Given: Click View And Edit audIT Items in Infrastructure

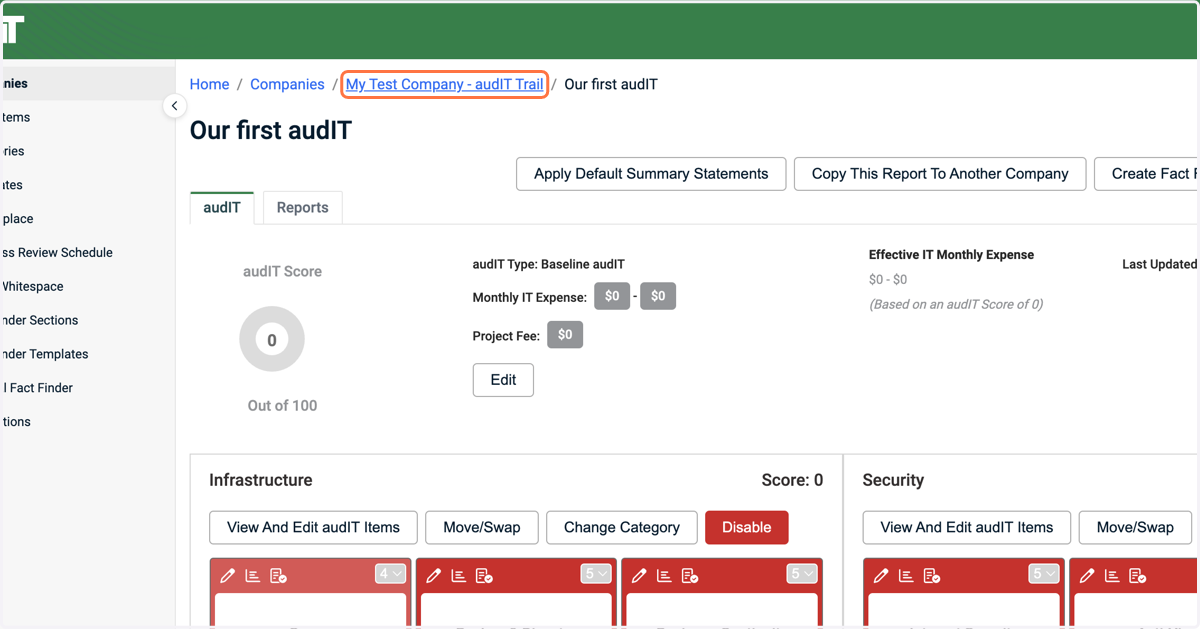Looking at the screenshot, I should 313,527.
